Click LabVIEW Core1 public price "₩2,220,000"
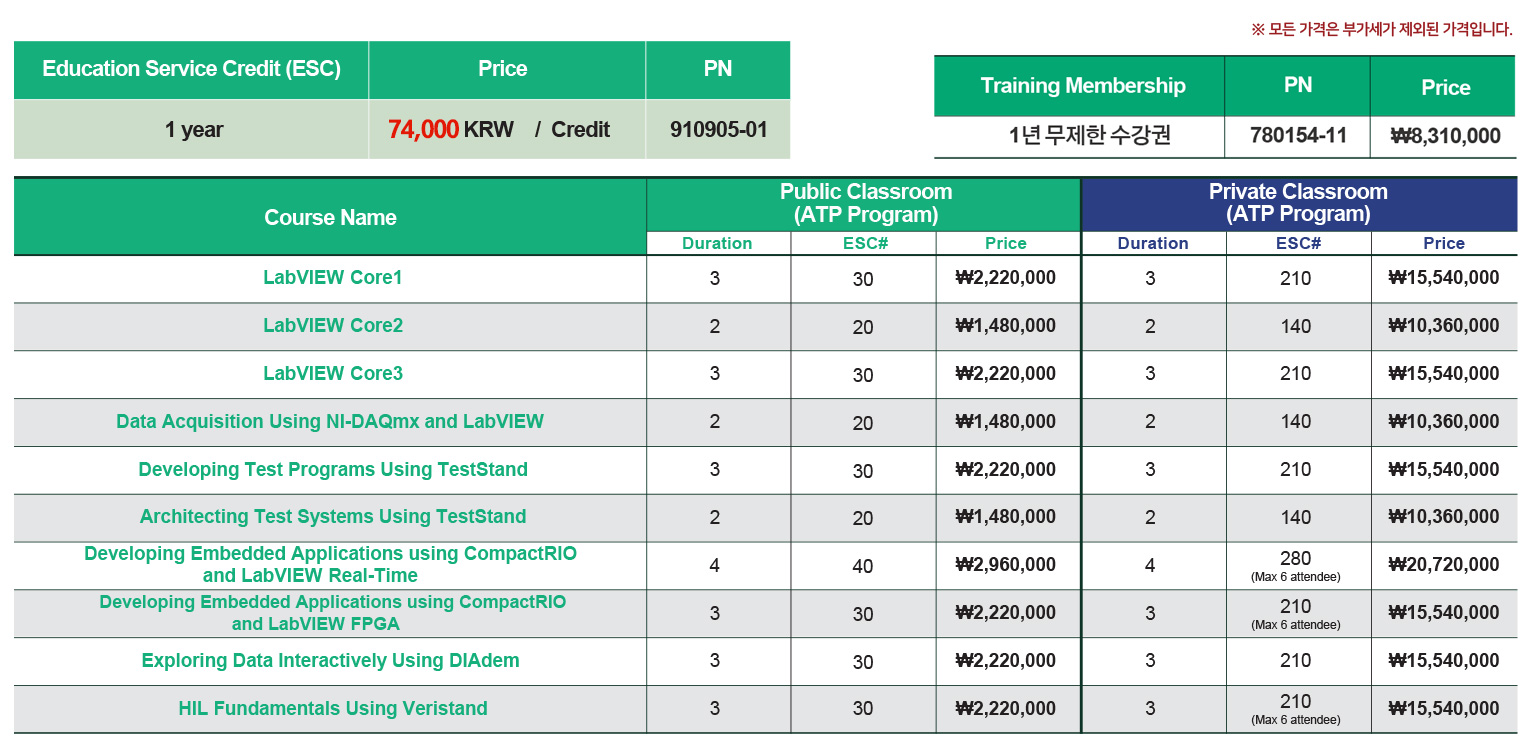The image size is (1530, 755). click(x=1006, y=278)
